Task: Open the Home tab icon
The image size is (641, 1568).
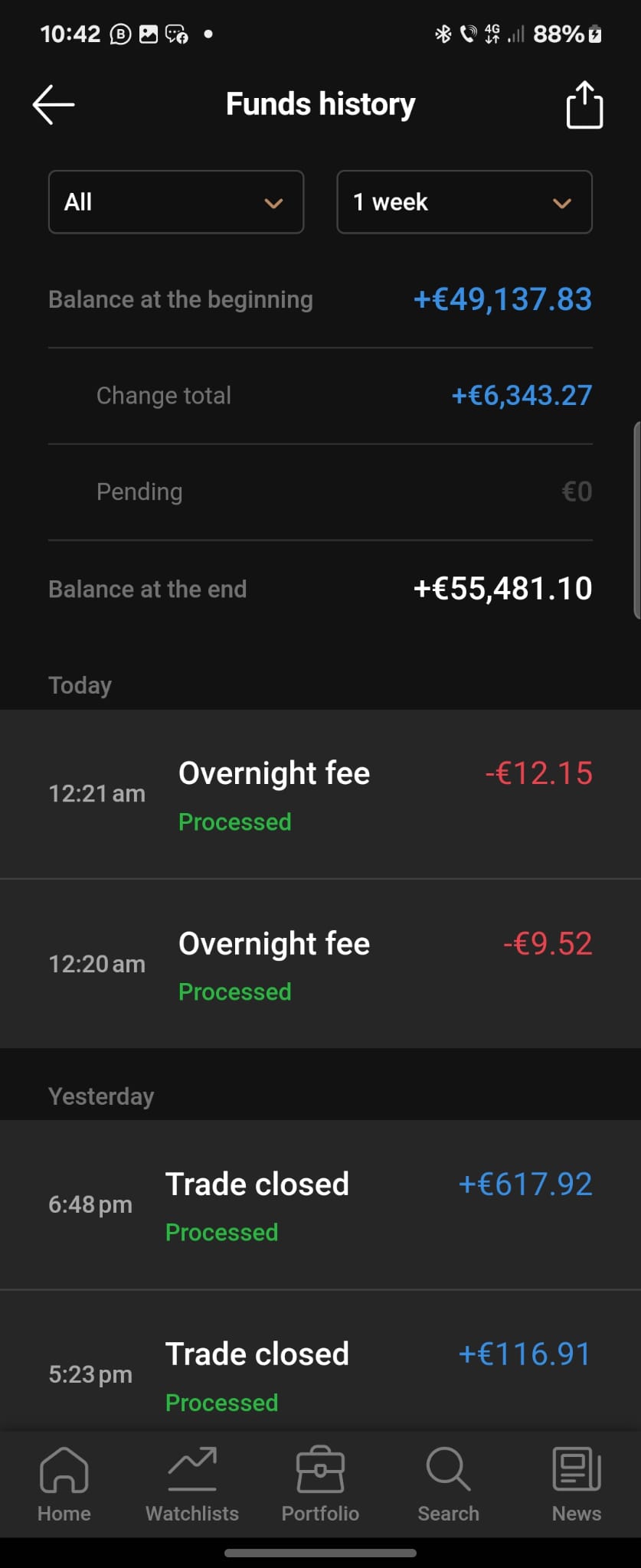Action: click(x=64, y=1470)
